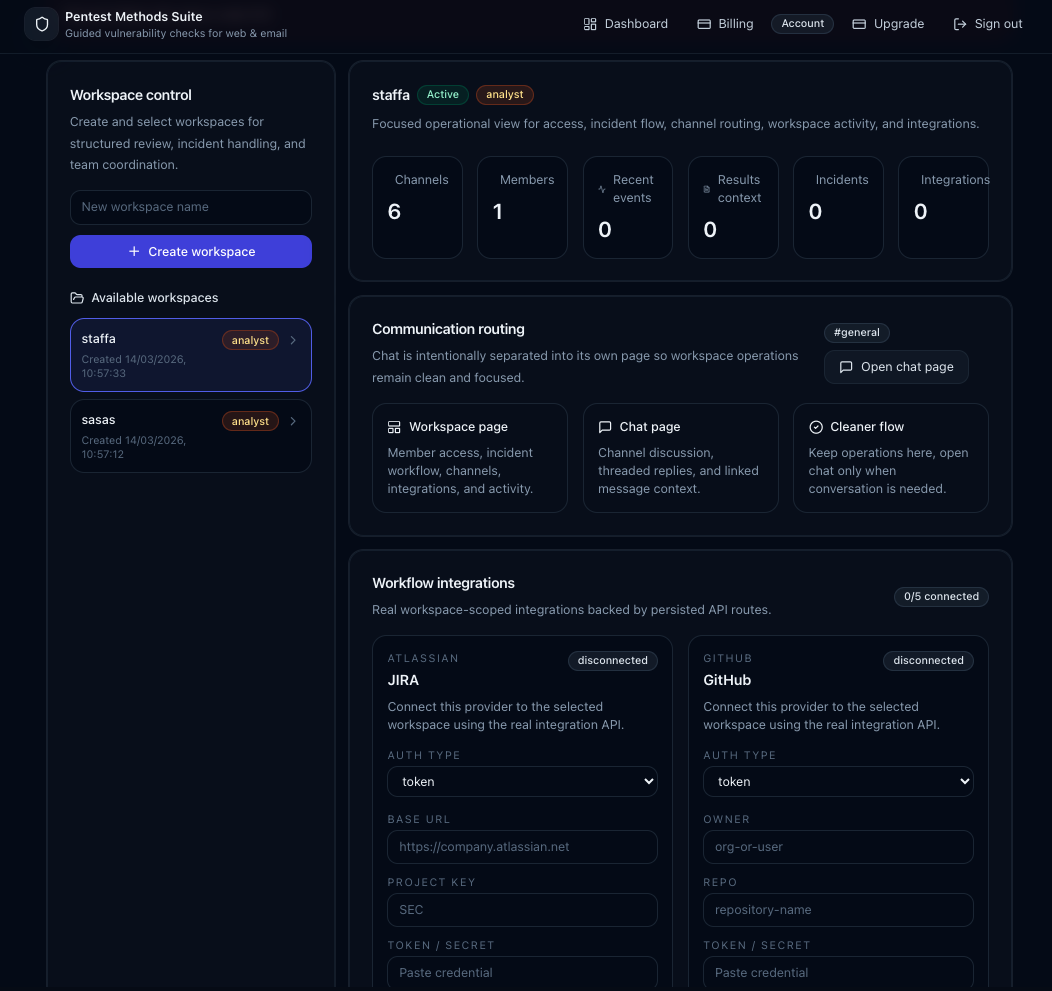The height and width of the screenshot is (991, 1052).
Task: Select the staffa workspace card
Action: (x=191, y=355)
